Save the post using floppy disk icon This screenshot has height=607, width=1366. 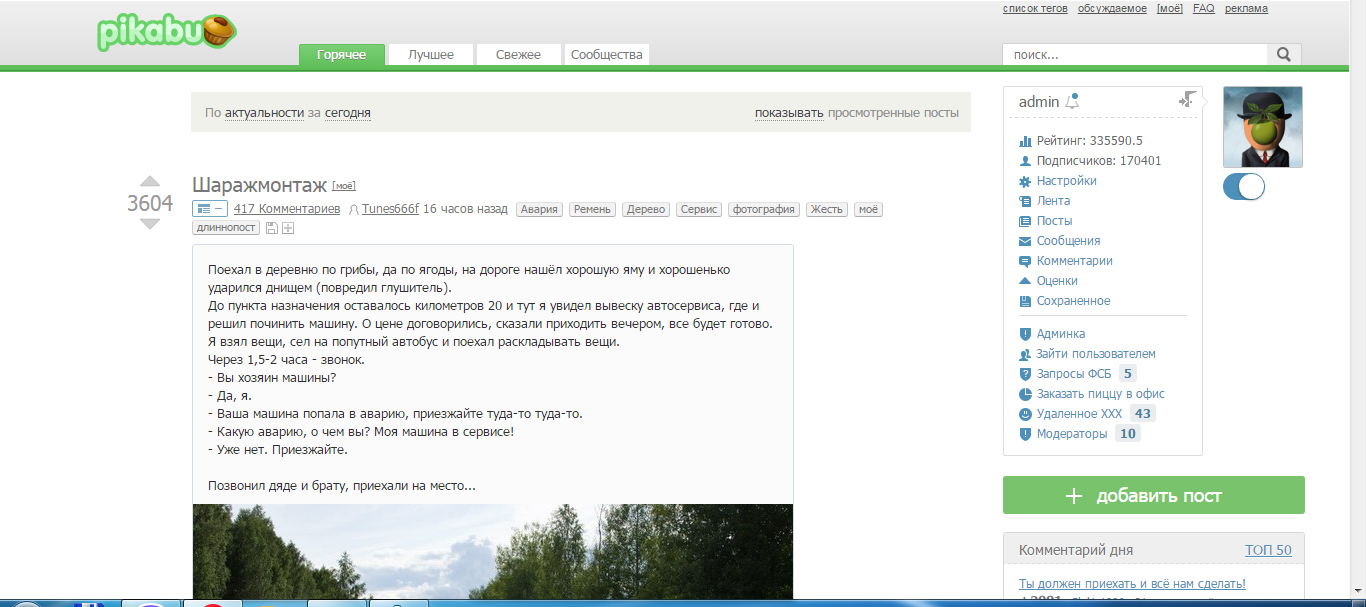click(271, 229)
